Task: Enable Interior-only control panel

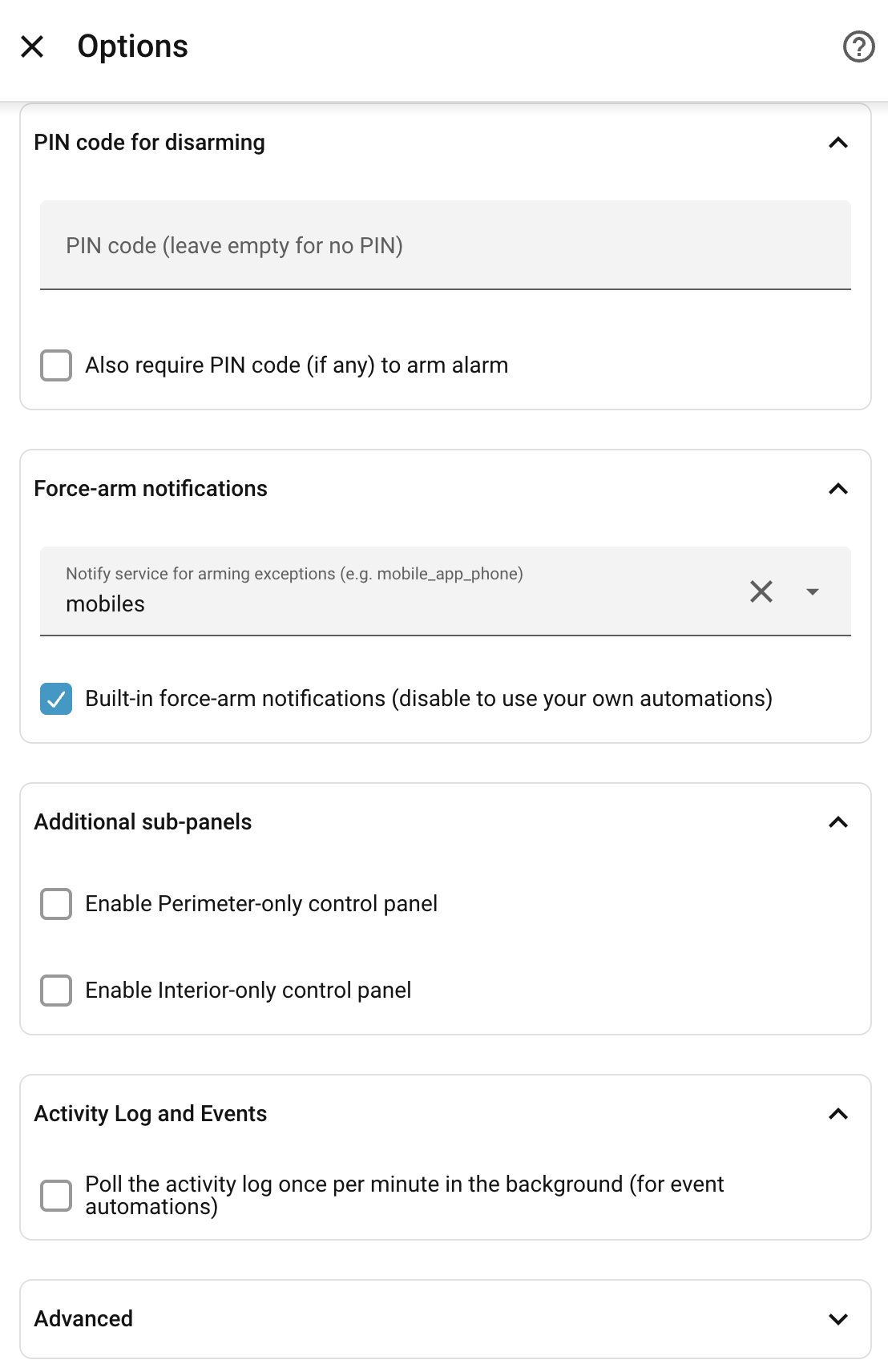Action: [x=56, y=991]
